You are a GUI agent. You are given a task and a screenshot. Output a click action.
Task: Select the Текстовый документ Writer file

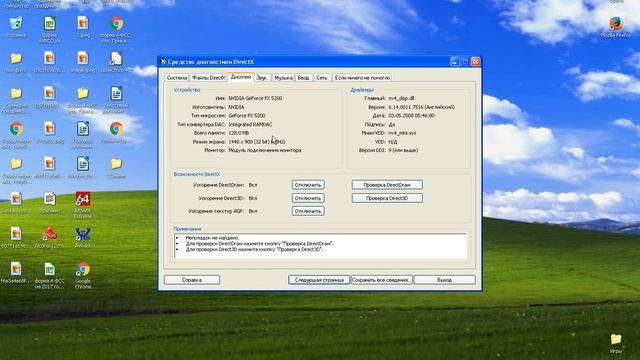click(116, 93)
